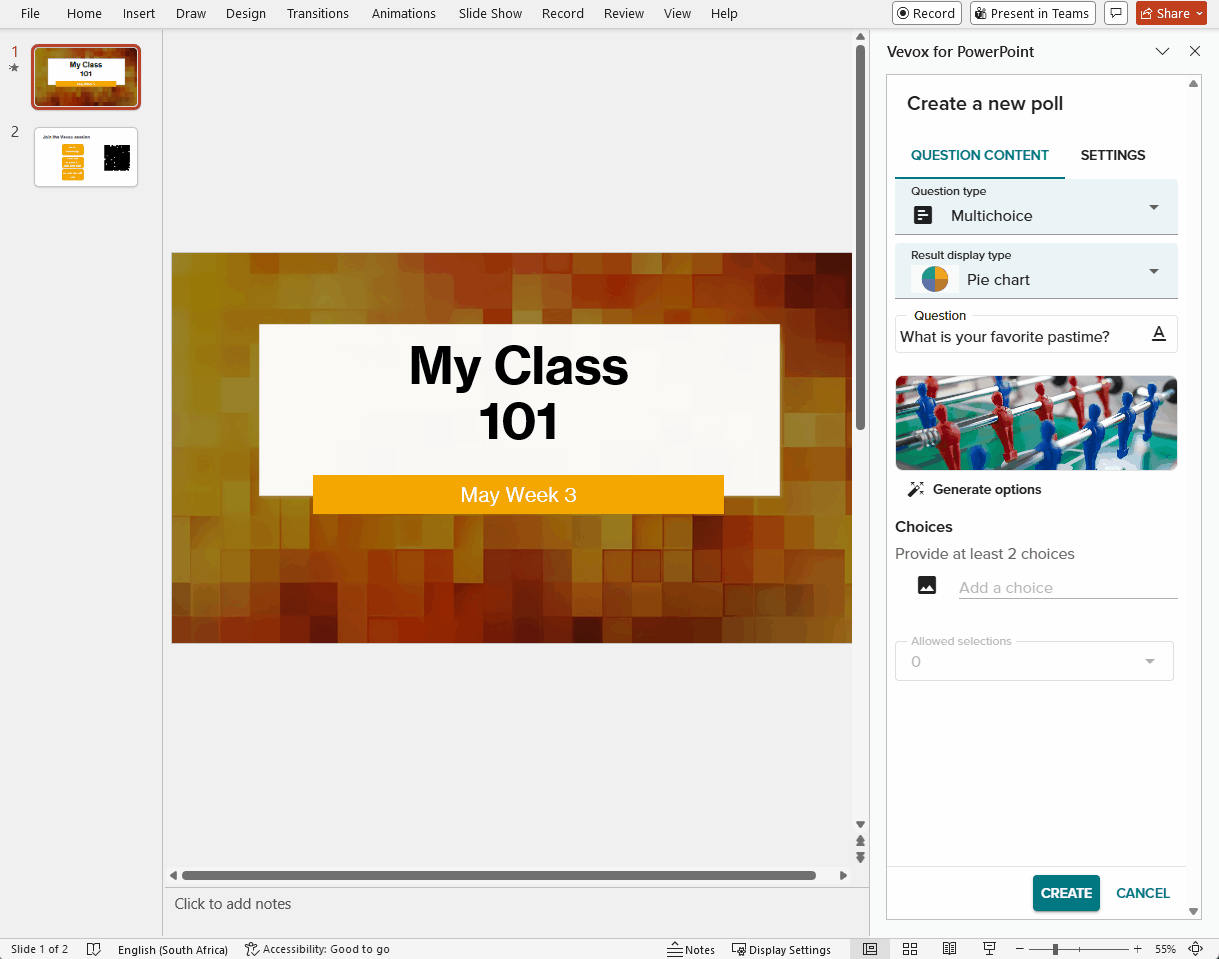Open the comments pane icon
Image resolution: width=1219 pixels, height=959 pixels.
tap(1116, 13)
